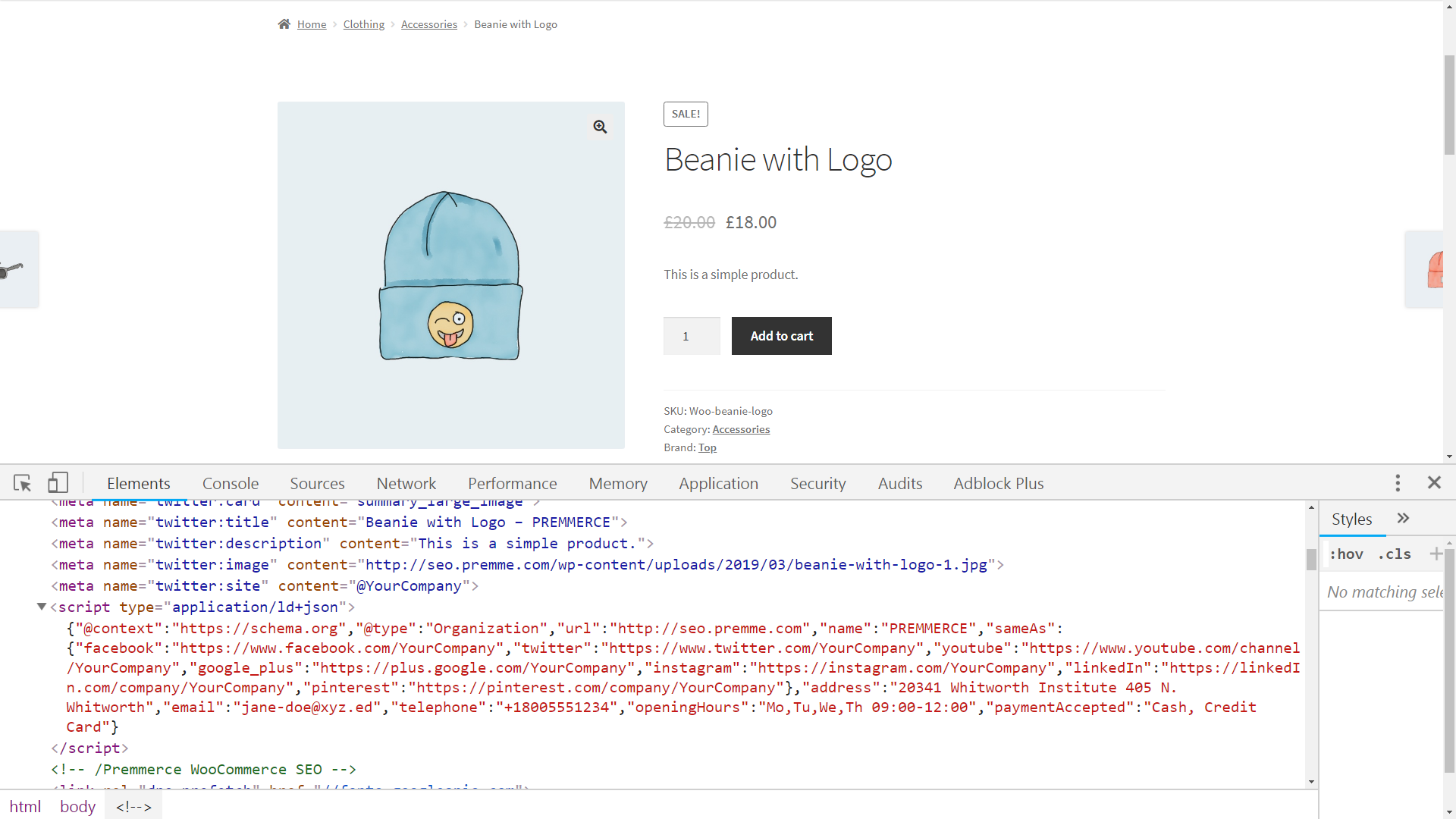Select the twitter:title meta element
This screenshot has height=819, width=1456.
coord(340,522)
